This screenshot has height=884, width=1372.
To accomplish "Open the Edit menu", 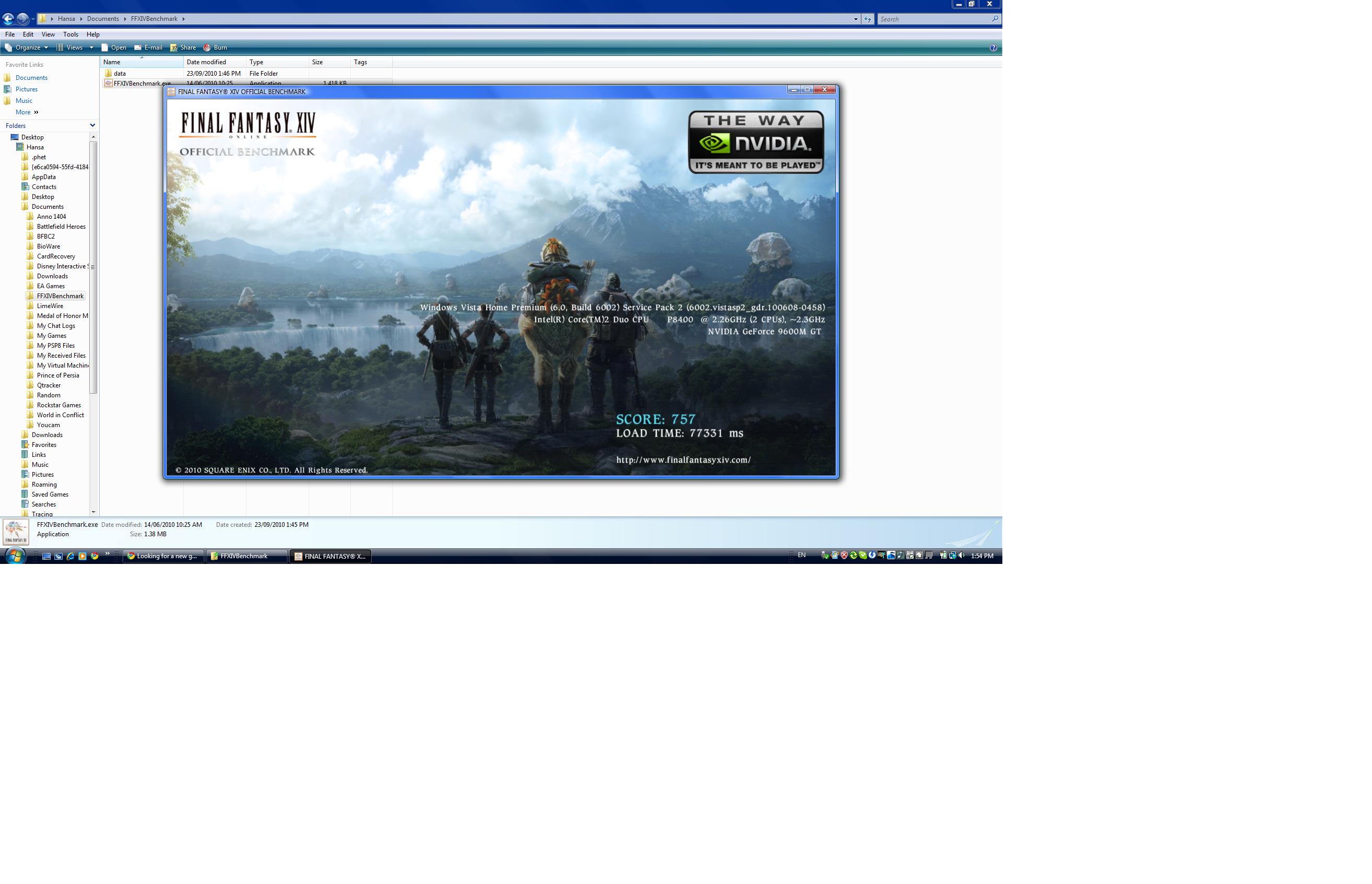I will 28,34.
